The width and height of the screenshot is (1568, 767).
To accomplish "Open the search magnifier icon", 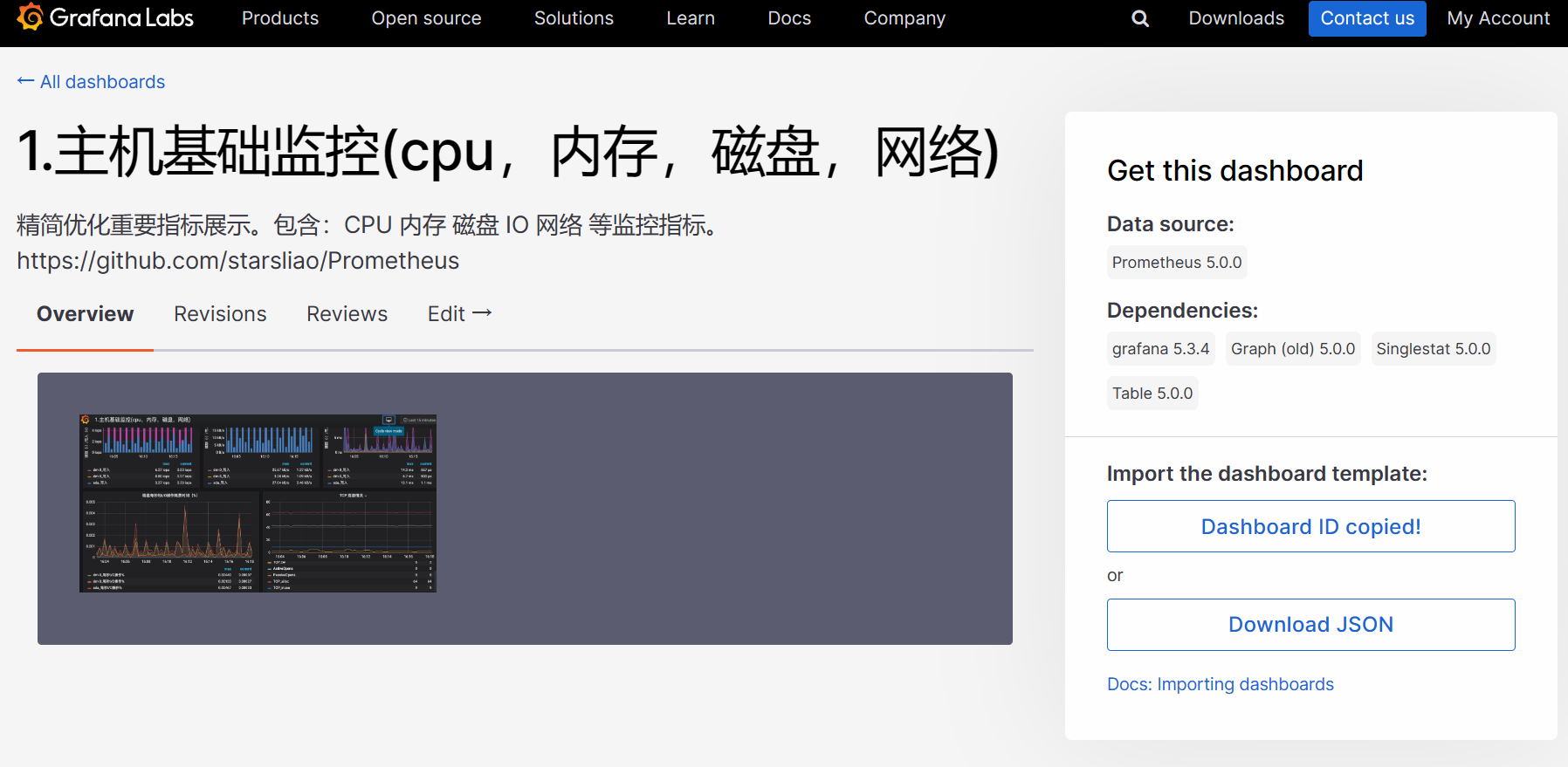I will [1140, 18].
